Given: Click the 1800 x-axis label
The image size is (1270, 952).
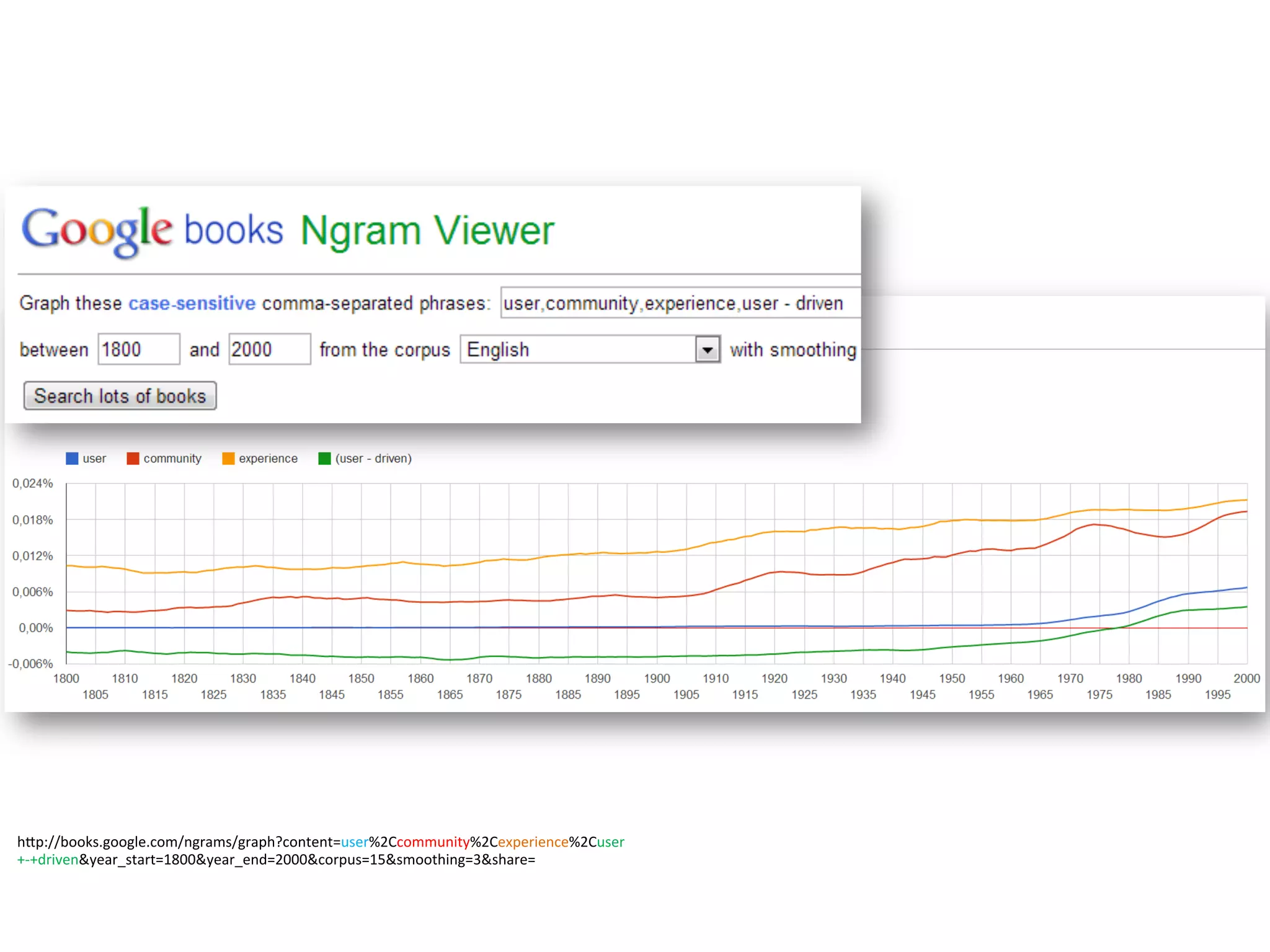Looking at the screenshot, I should [66, 679].
